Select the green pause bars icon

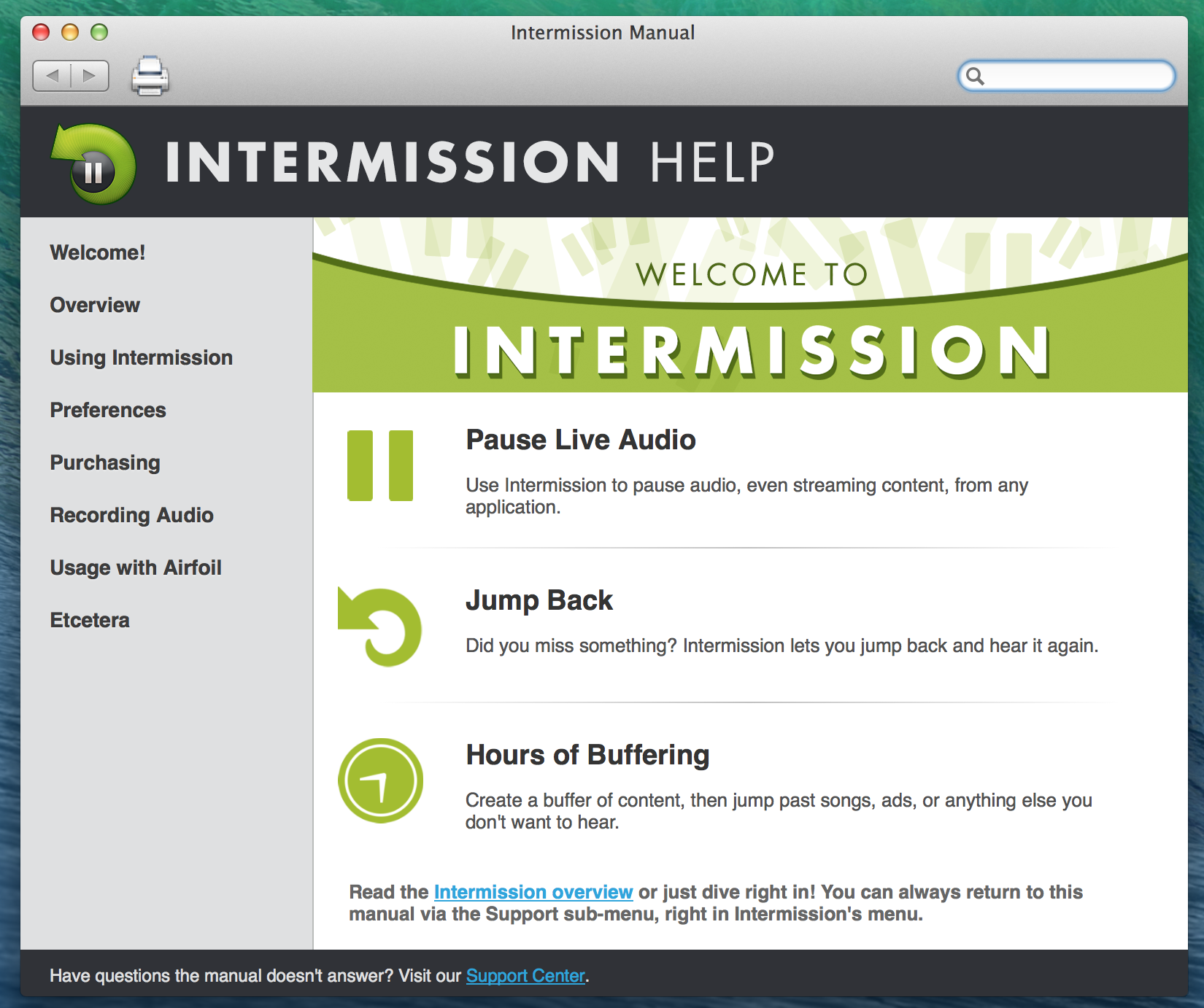tap(380, 465)
